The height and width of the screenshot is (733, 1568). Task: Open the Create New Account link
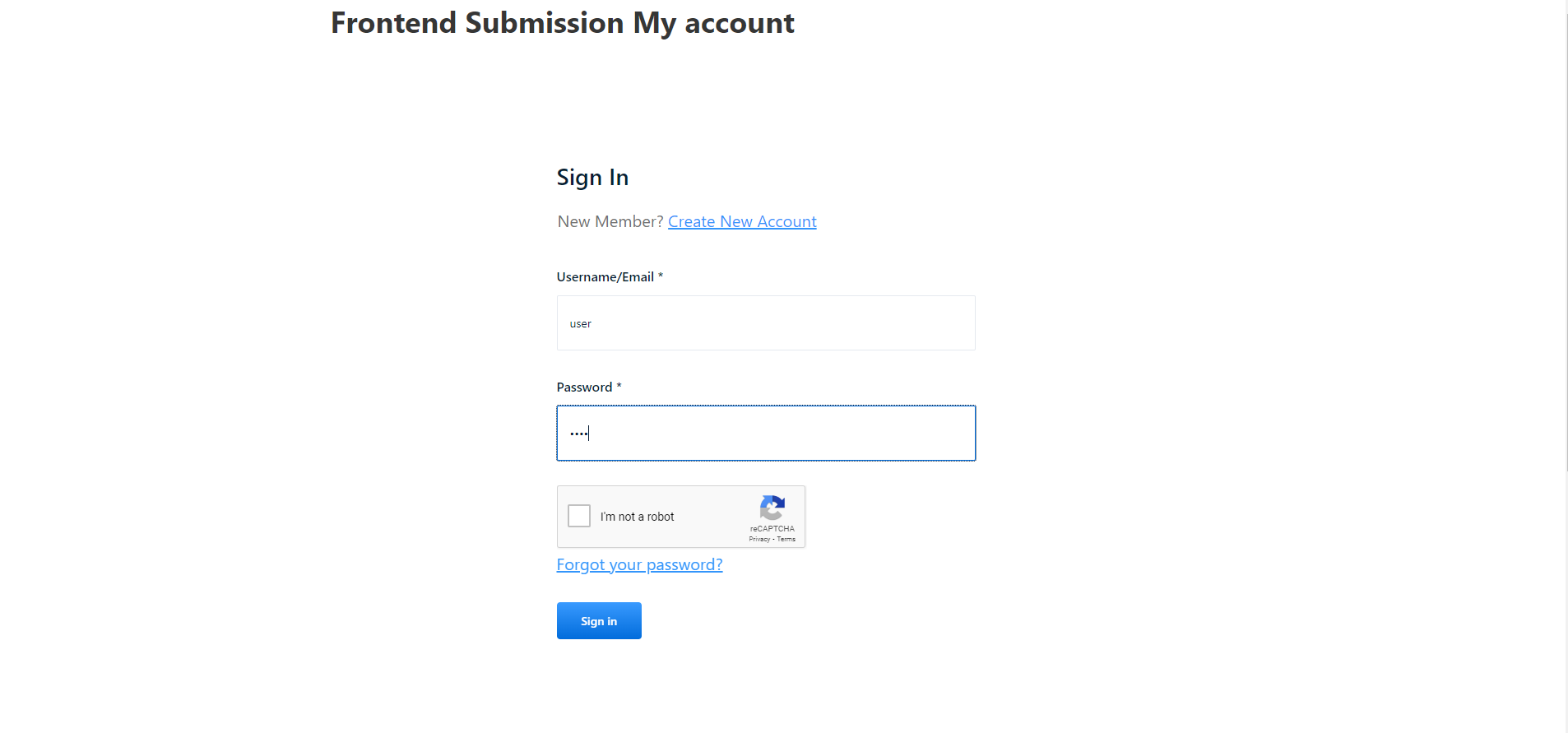coord(741,221)
